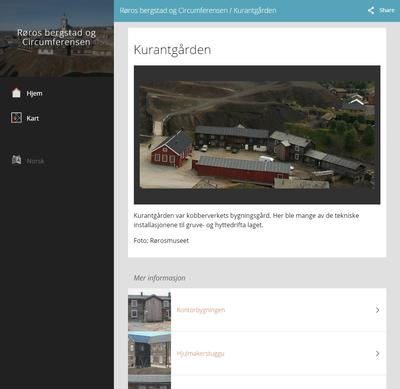Click the sidebar Røros bergstad header title
This screenshot has width=400, height=389.
[56, 37]
